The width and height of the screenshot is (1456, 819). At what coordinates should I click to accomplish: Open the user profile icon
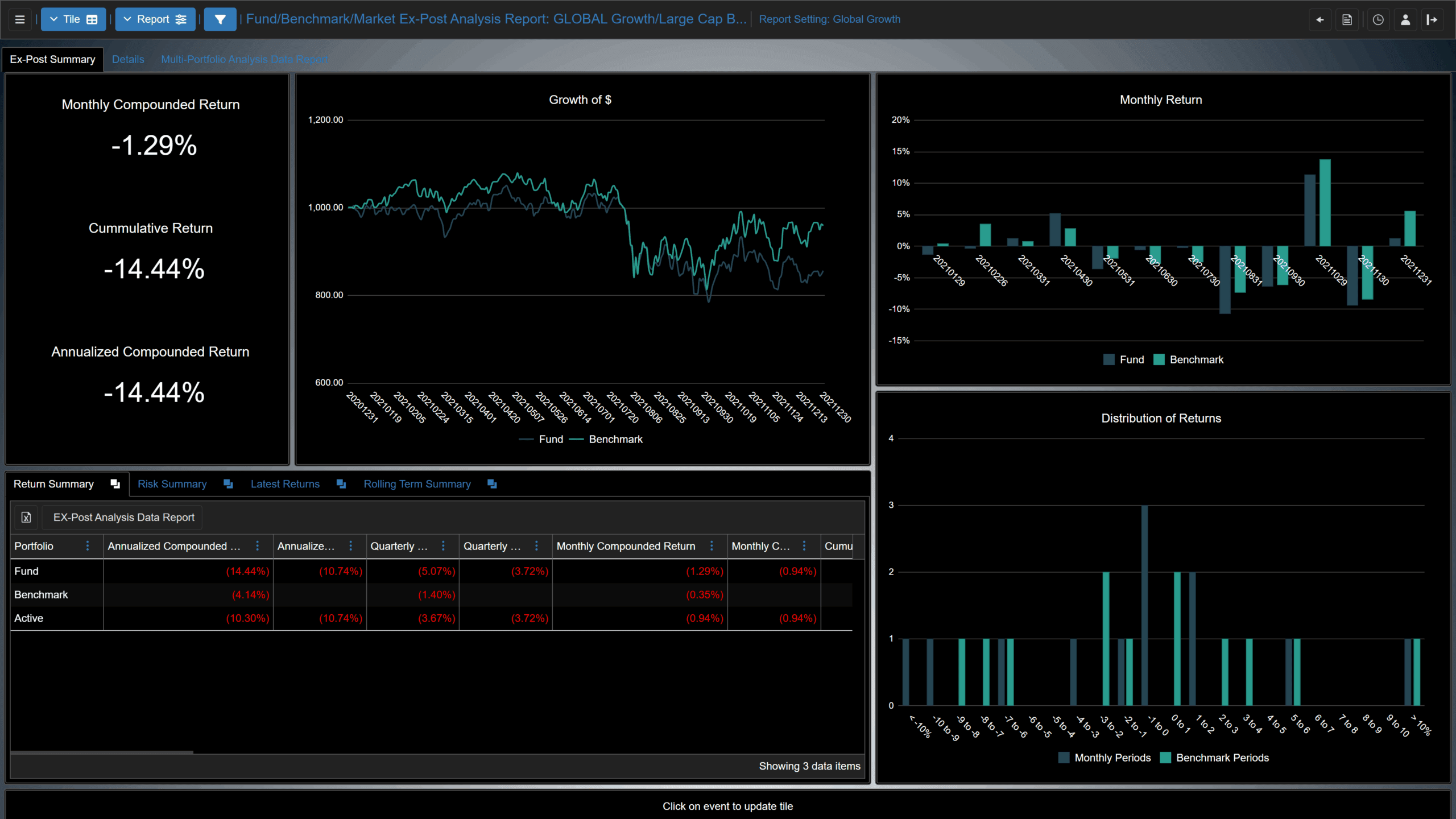coord(1405,20)
